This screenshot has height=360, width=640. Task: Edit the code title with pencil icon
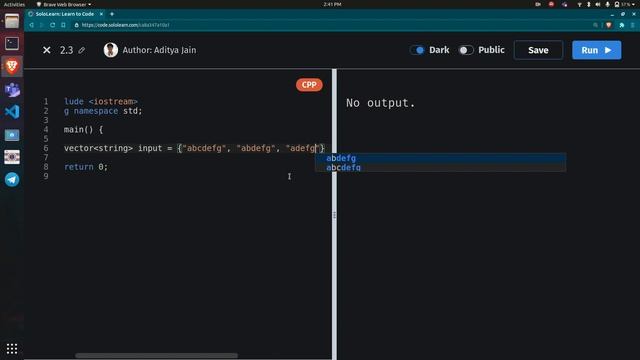coord(82,50)
